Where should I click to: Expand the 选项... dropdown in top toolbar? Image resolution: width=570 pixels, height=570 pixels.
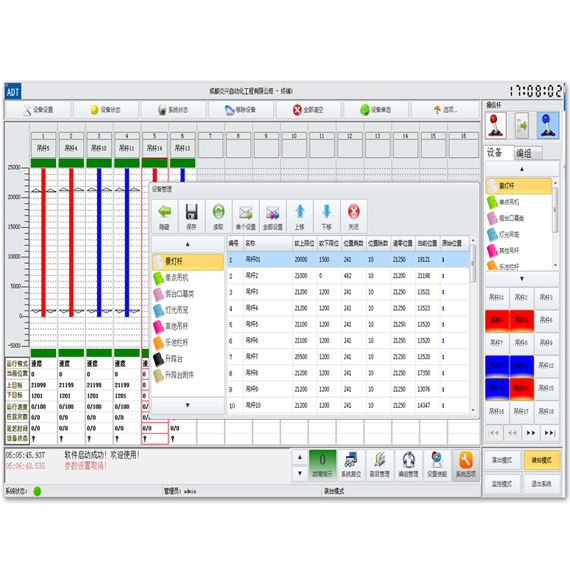(x=445, y=110)
